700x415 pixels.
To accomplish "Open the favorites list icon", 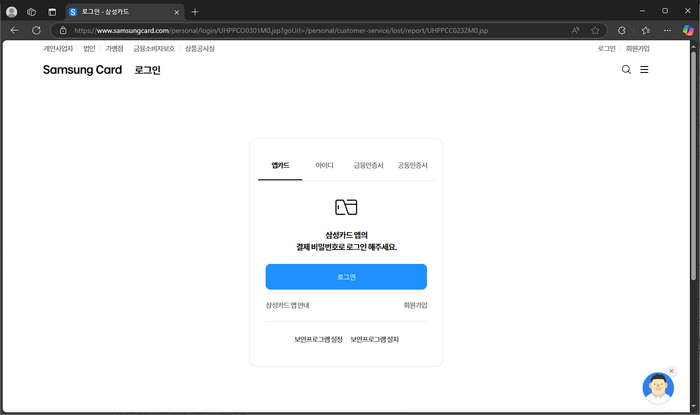I will coord(646,30).
